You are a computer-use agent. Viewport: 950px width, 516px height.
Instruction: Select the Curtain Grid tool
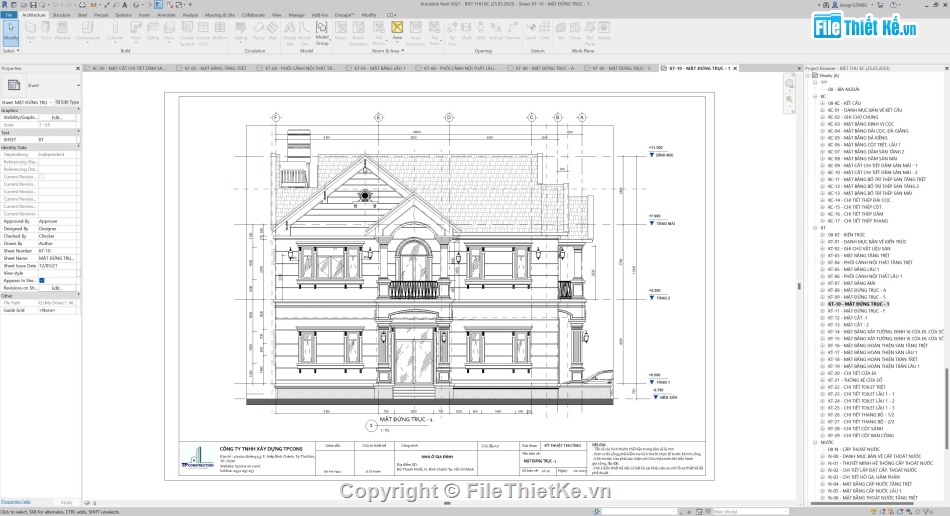203,33
